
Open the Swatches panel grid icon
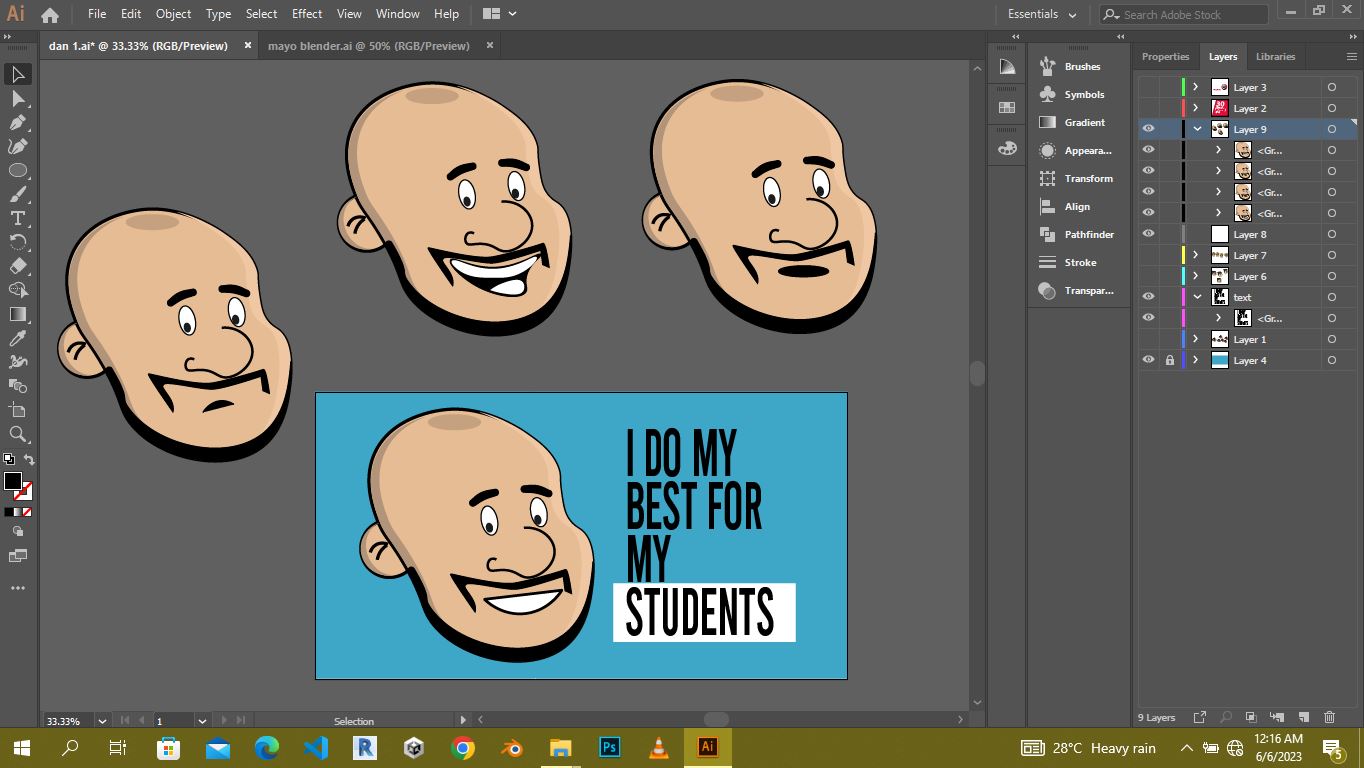[x=1007, y=107]
